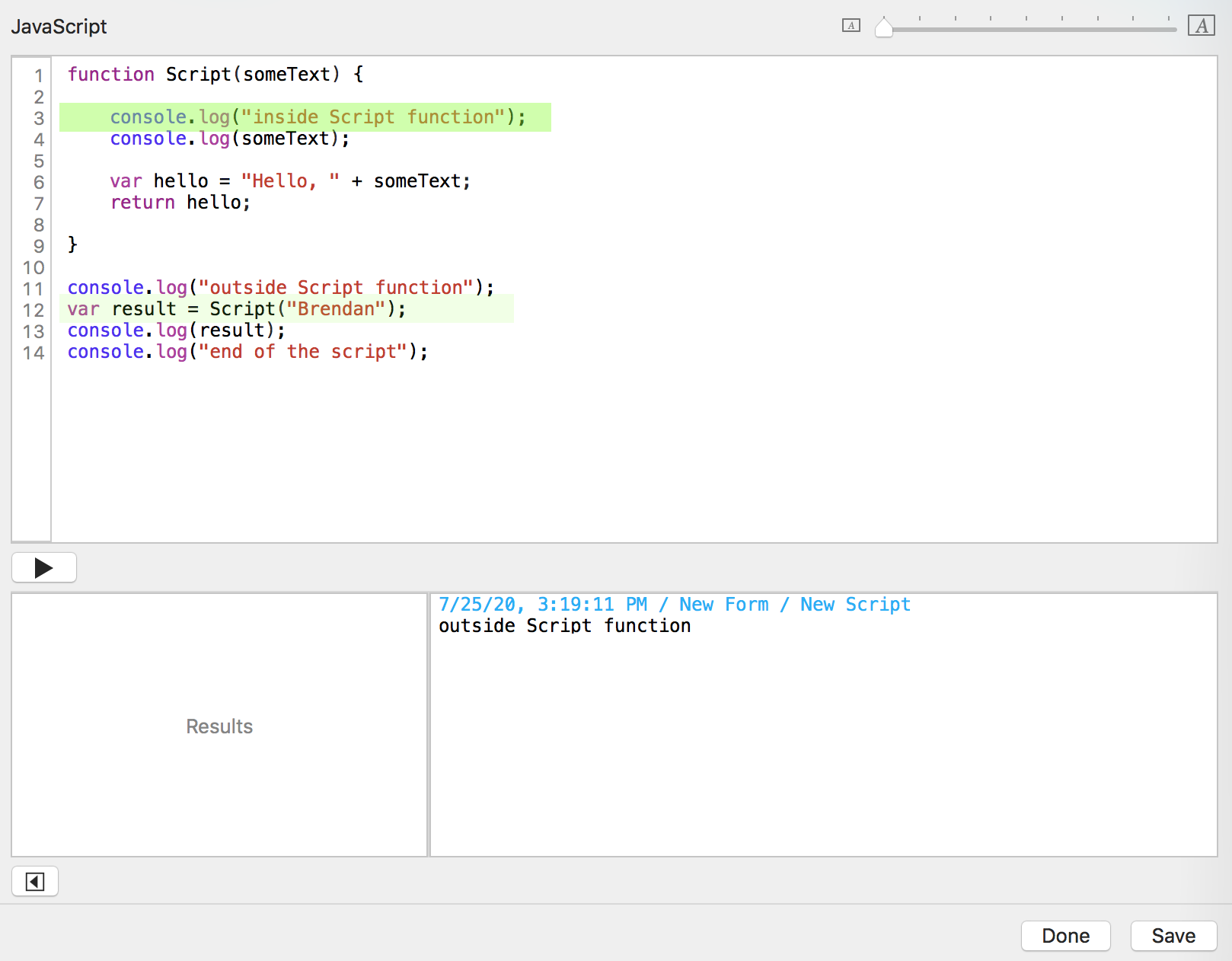This screenshot has height=961, width=1232.
Task: Click the return hello statement
Action: [x=180, y=203]
